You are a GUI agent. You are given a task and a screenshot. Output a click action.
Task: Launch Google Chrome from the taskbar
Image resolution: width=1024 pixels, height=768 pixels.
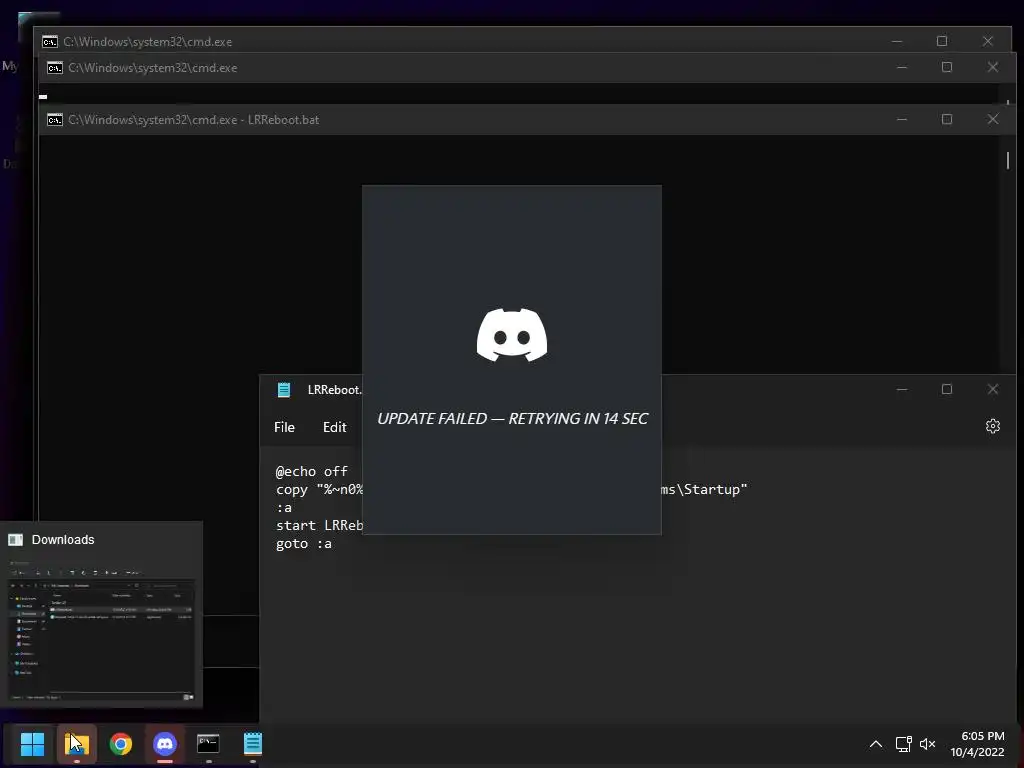point(121,744)
